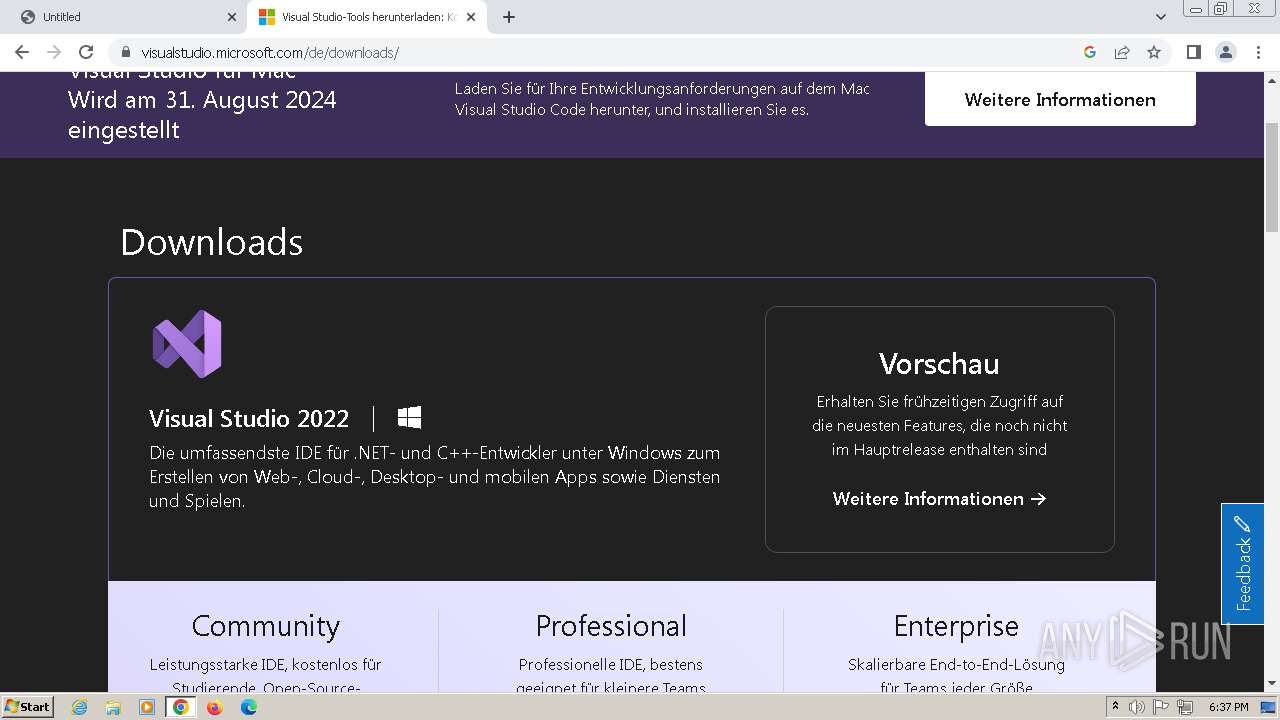The width and height of the screenshot is (1280, 720).
Task: Click the scrollbar down arrow
Action: (x=1271, y=684)
